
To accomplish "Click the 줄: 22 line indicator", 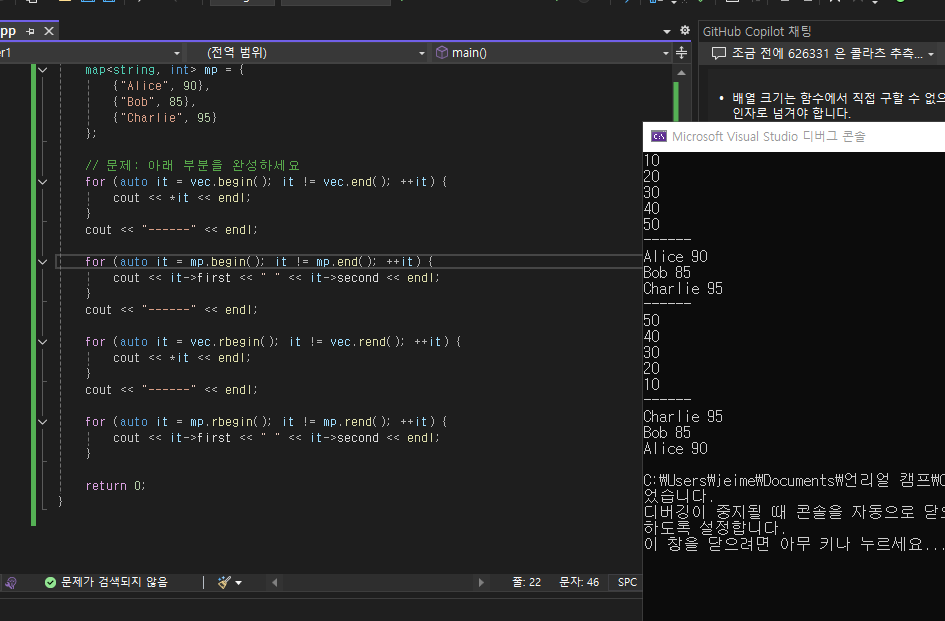I will coord(527,582).
